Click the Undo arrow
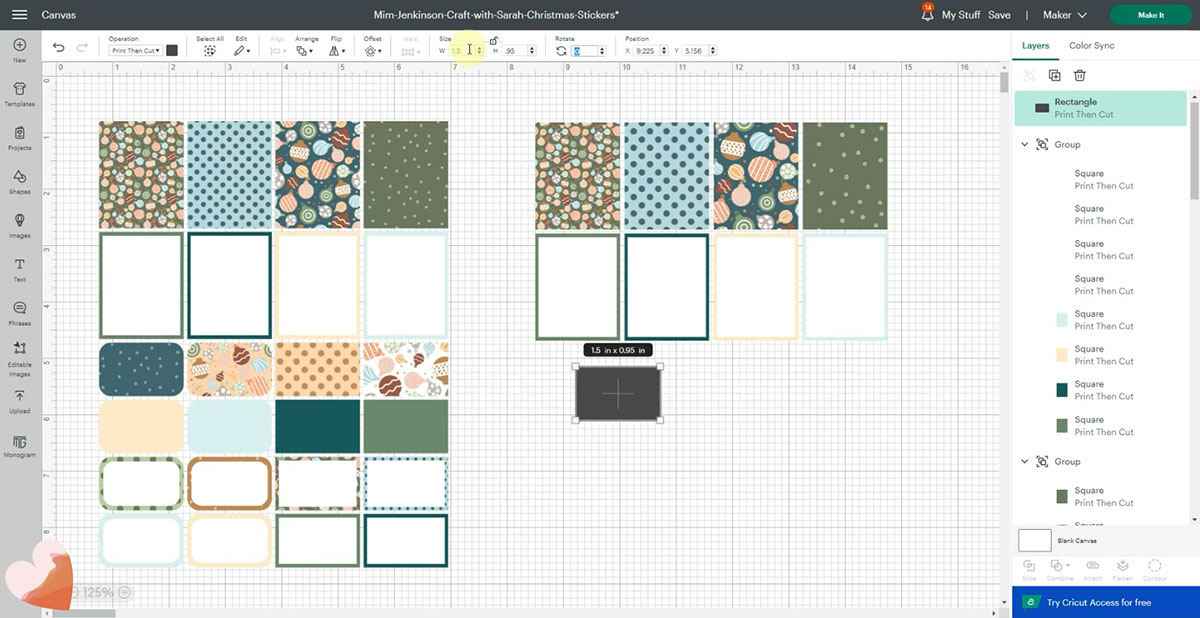 click(58, 49)
